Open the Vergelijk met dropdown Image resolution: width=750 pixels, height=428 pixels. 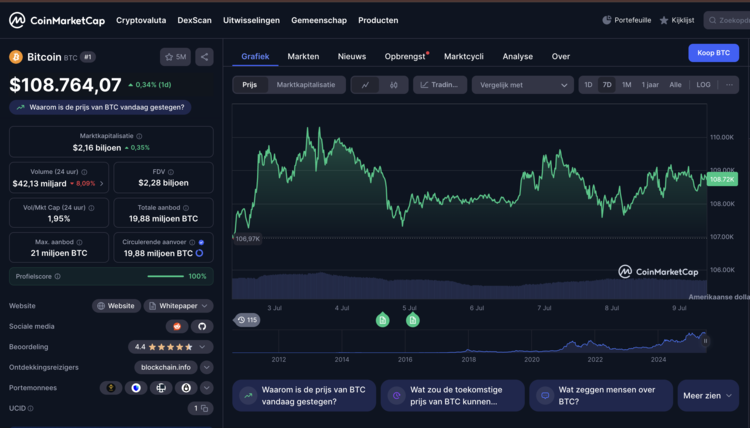tap(523, 85)
